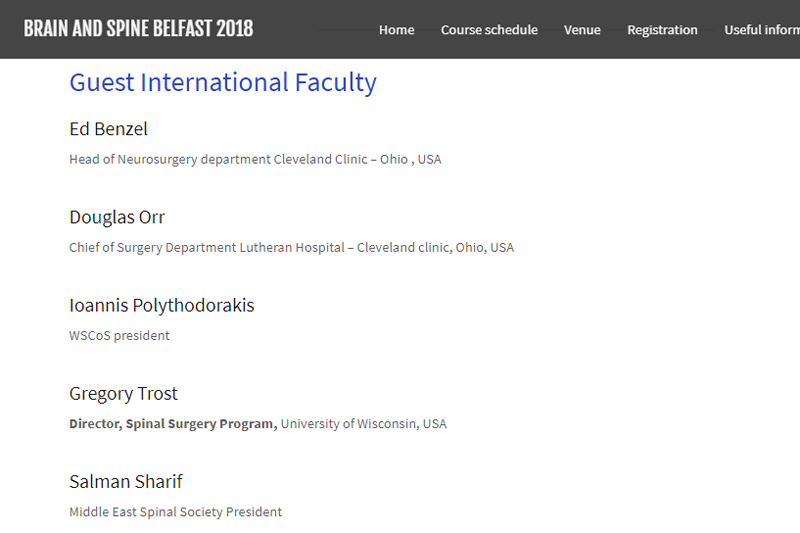Click the Brain and Spine Belfast 2018 title

[138, 29]
